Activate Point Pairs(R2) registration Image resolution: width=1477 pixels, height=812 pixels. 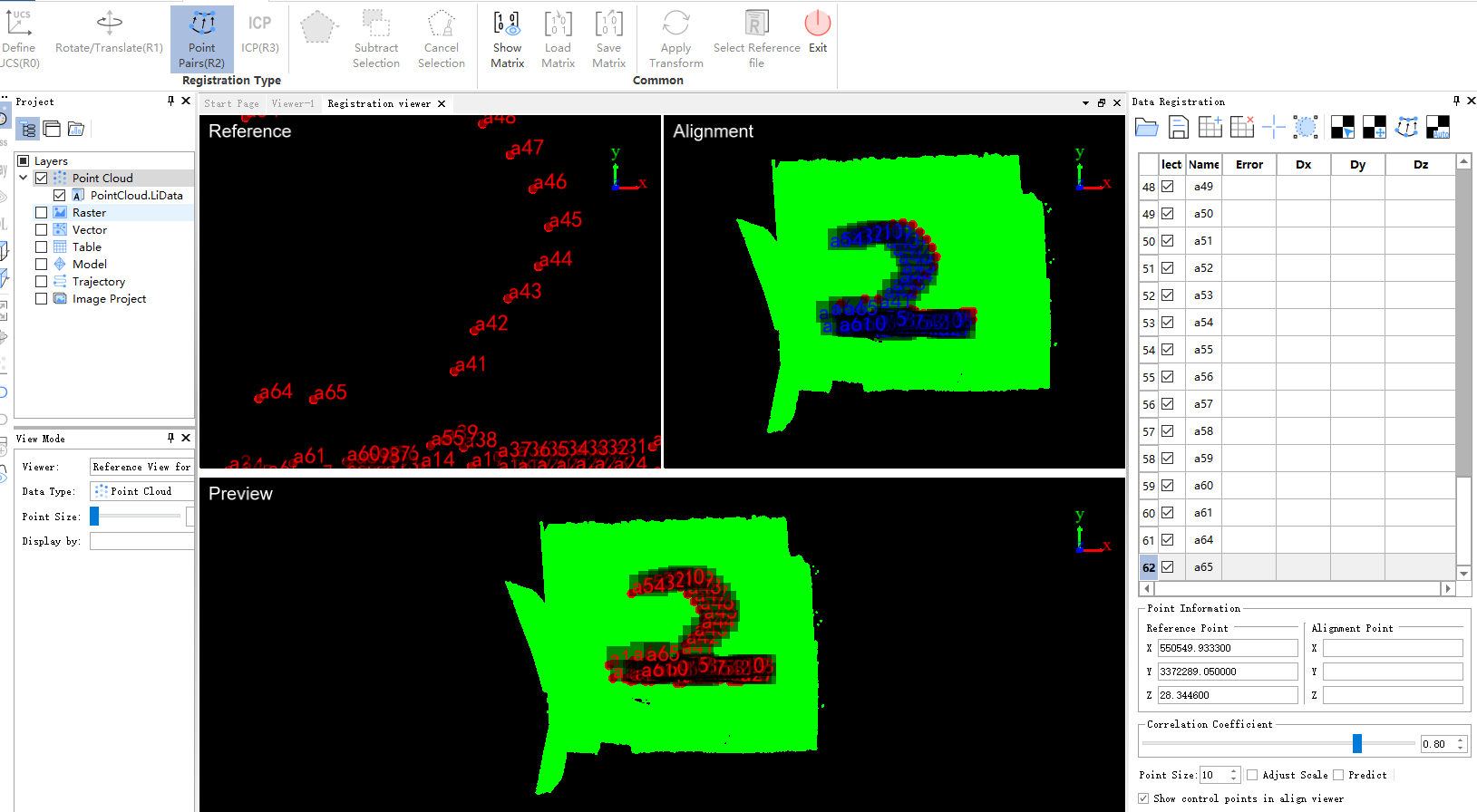pos(202,39)
